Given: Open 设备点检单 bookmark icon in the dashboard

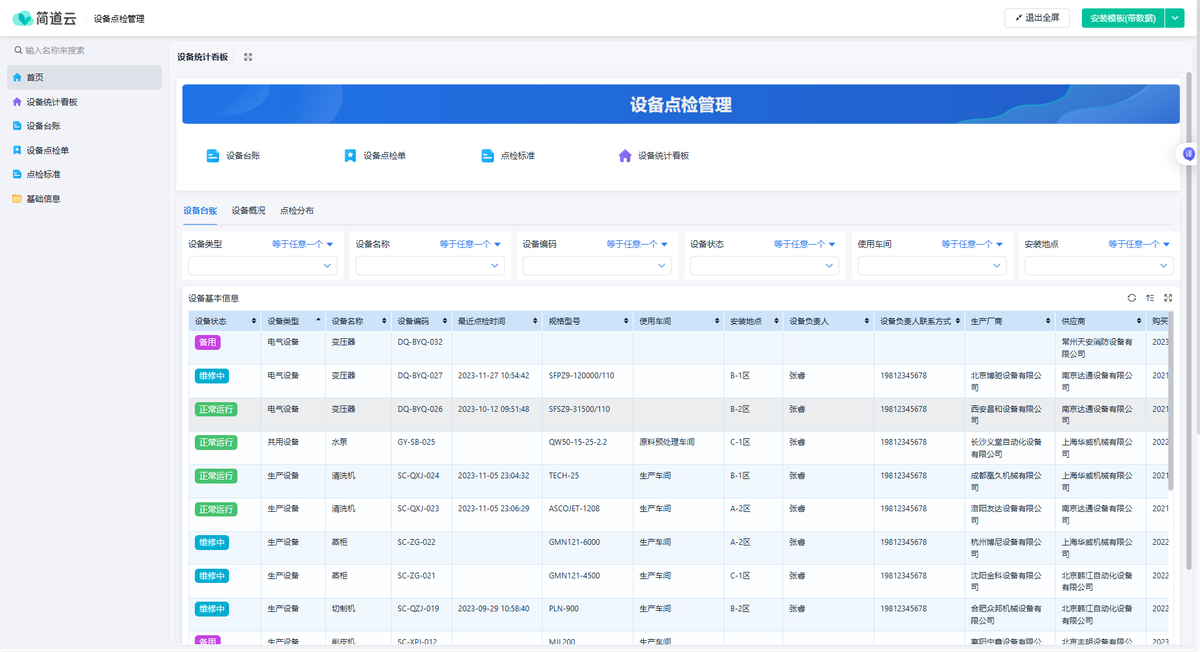Looking at the screenshot, I should pyautogui.click(x=350, y=156).
